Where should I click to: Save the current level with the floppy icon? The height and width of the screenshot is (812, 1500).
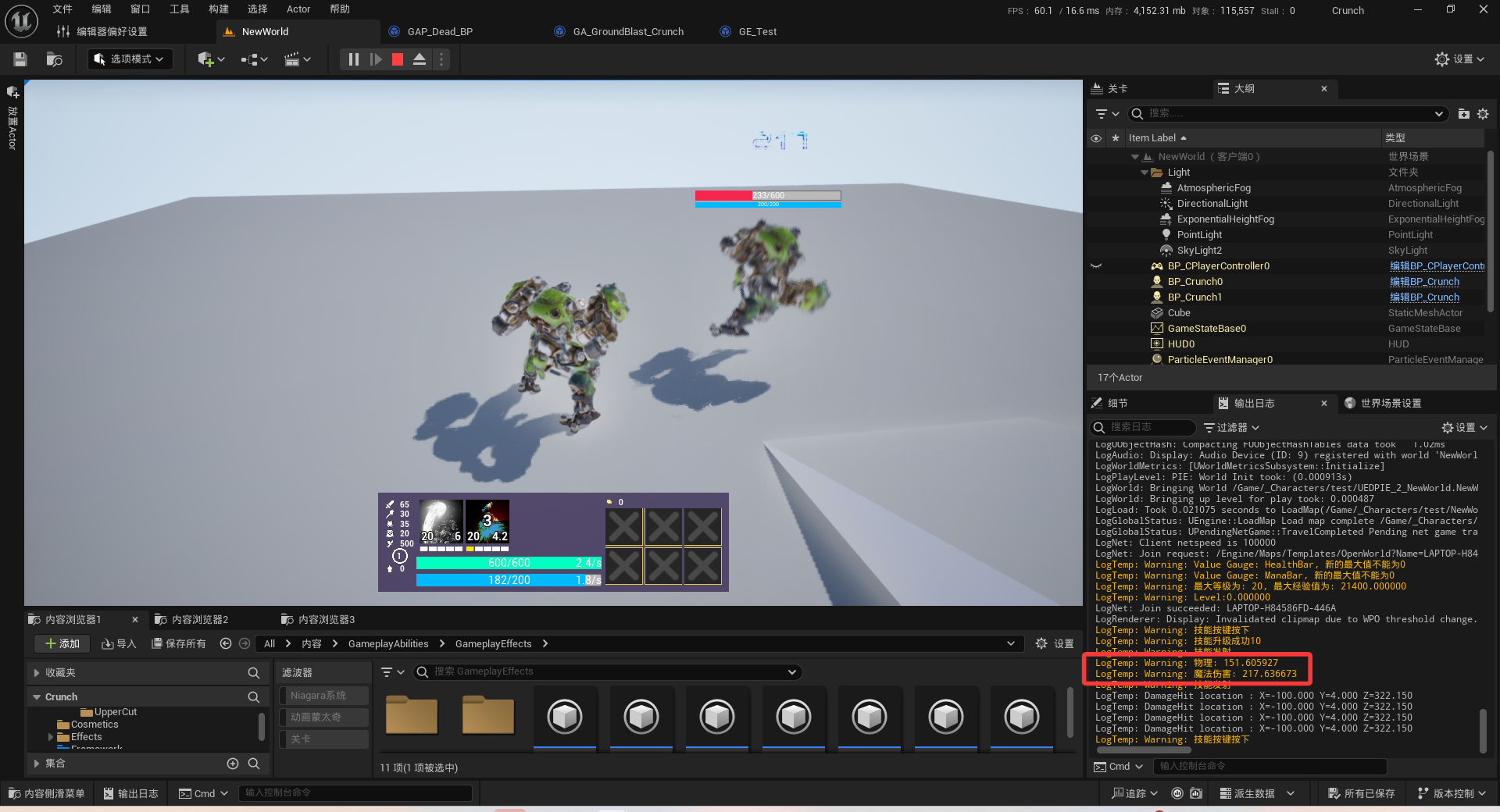[x=20, y=59]
